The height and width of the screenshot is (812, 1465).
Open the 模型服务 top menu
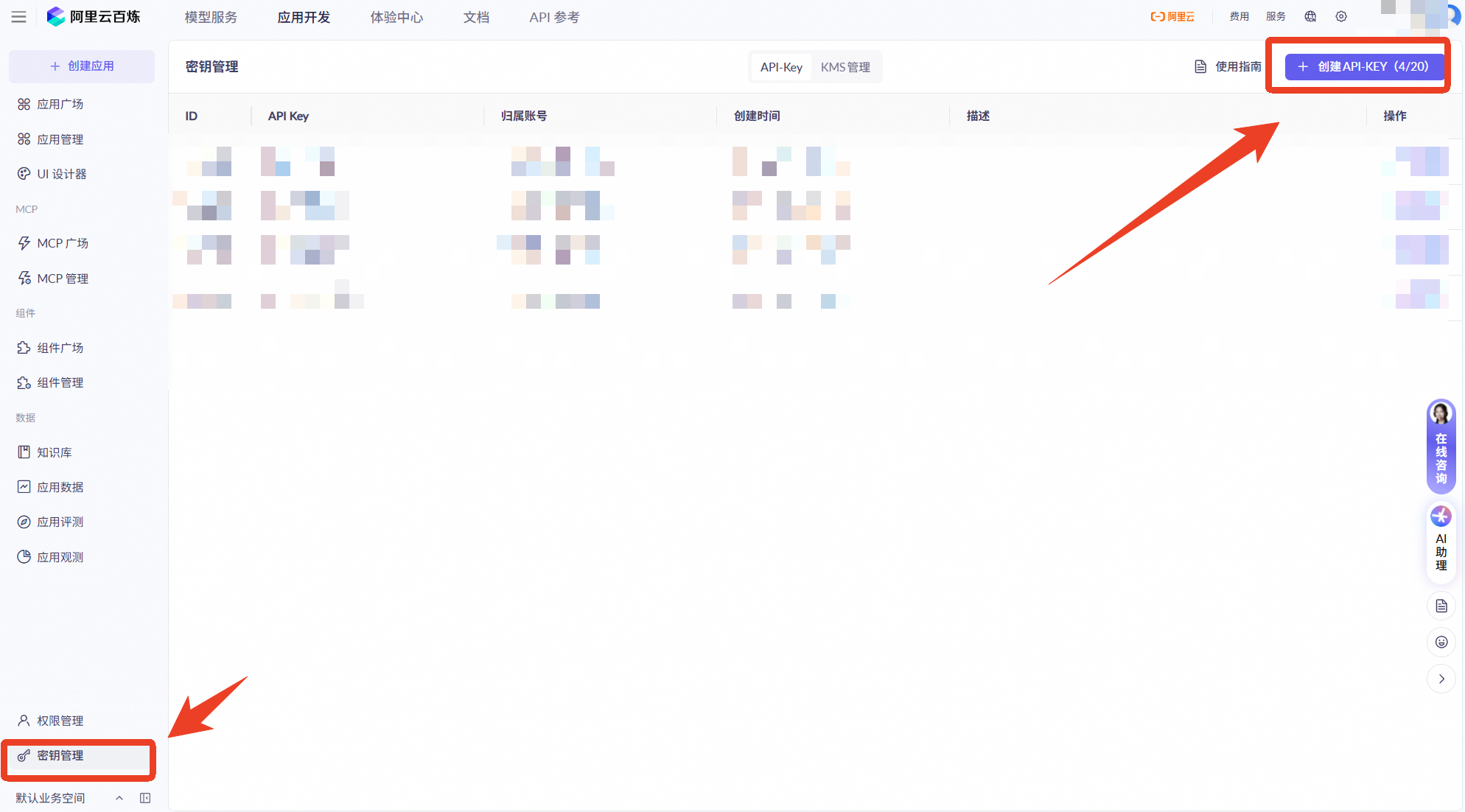coord(211,17)
